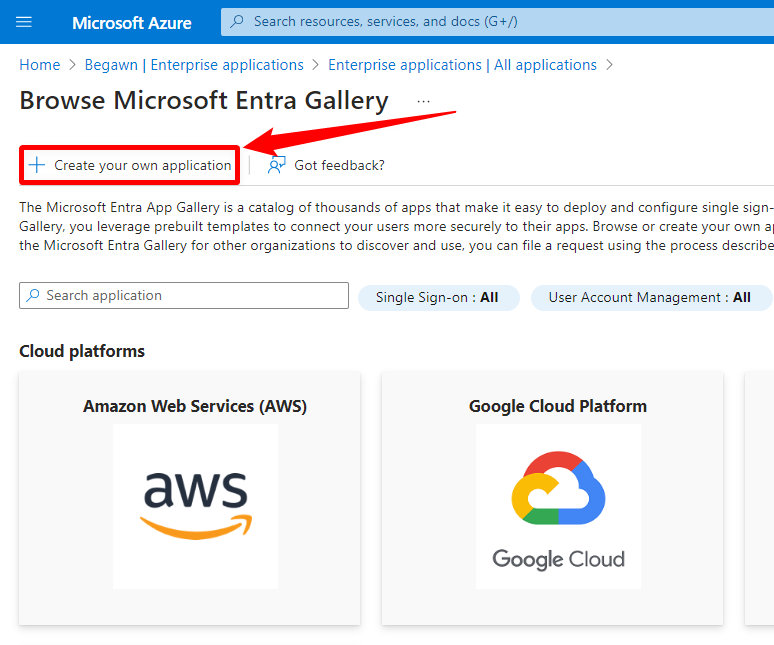The image size is (774, 645).
Task: Open the Amazon Web Services (AWS) card title
Action: (x=195, y=406)
